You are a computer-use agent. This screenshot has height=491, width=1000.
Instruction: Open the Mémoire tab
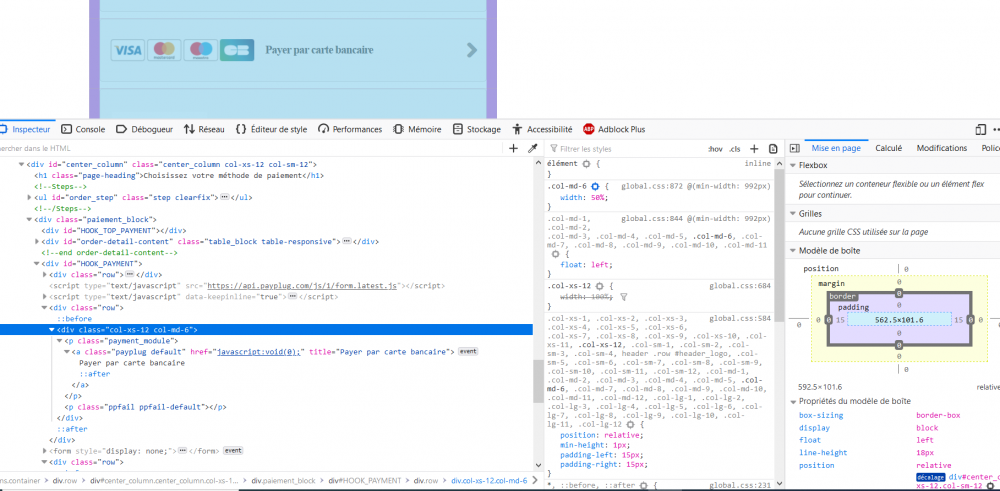click(417, 129)
